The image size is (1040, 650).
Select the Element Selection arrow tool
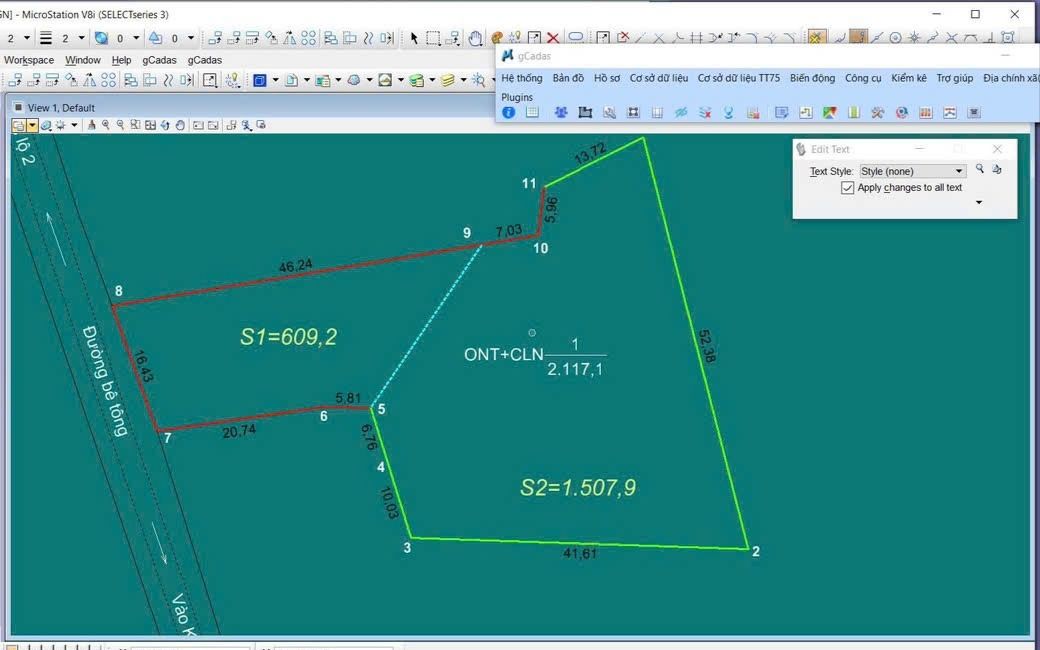[x=414, y=38]
